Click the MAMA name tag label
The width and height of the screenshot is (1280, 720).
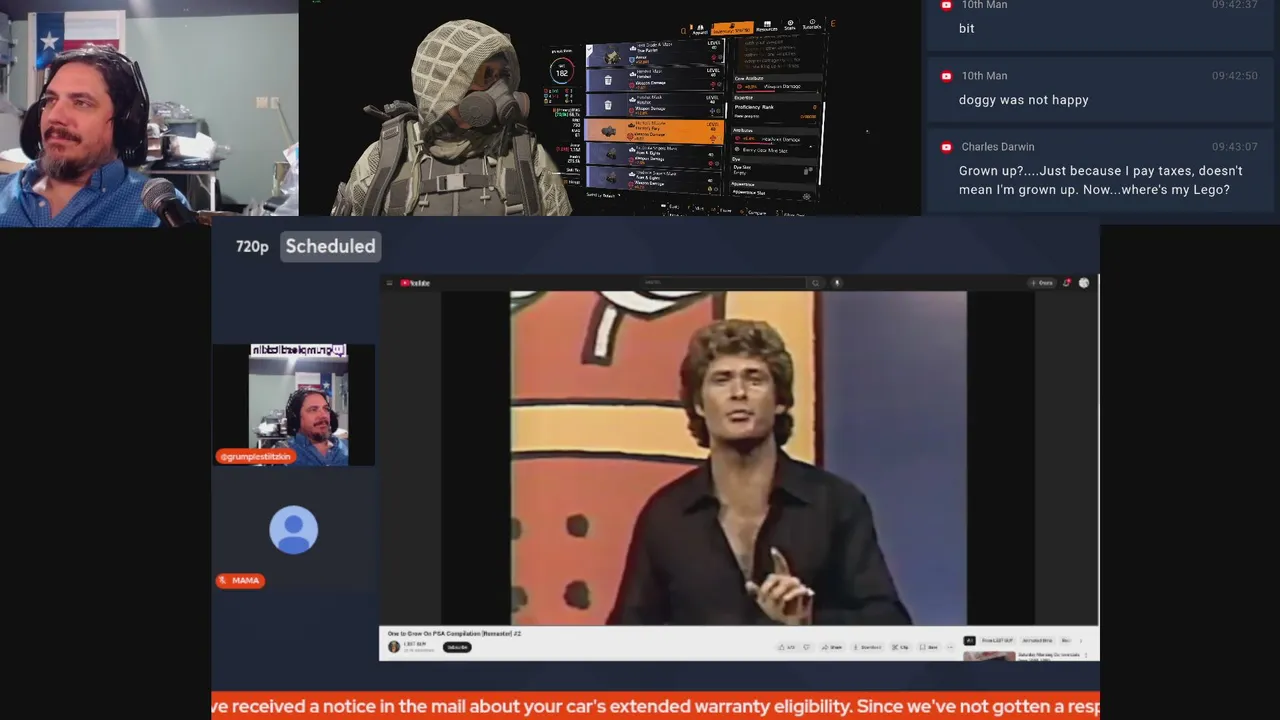(x=240, y=580)
